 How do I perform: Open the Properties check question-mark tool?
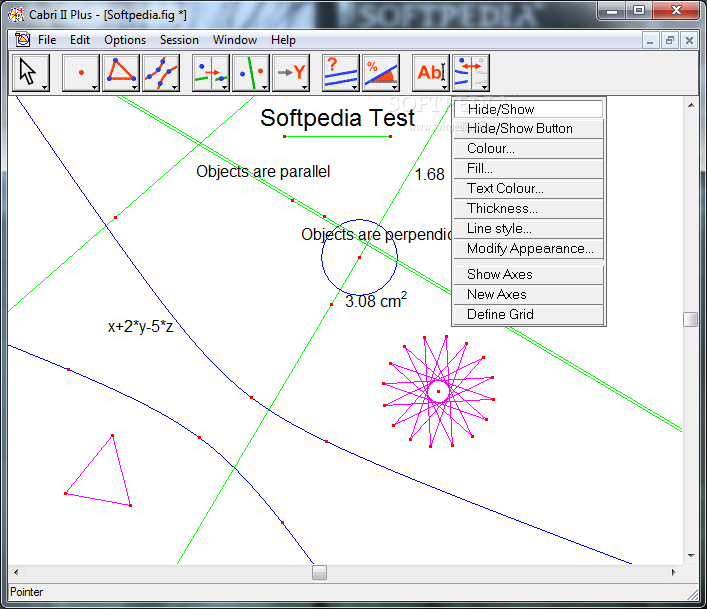(x=340, y=73)
